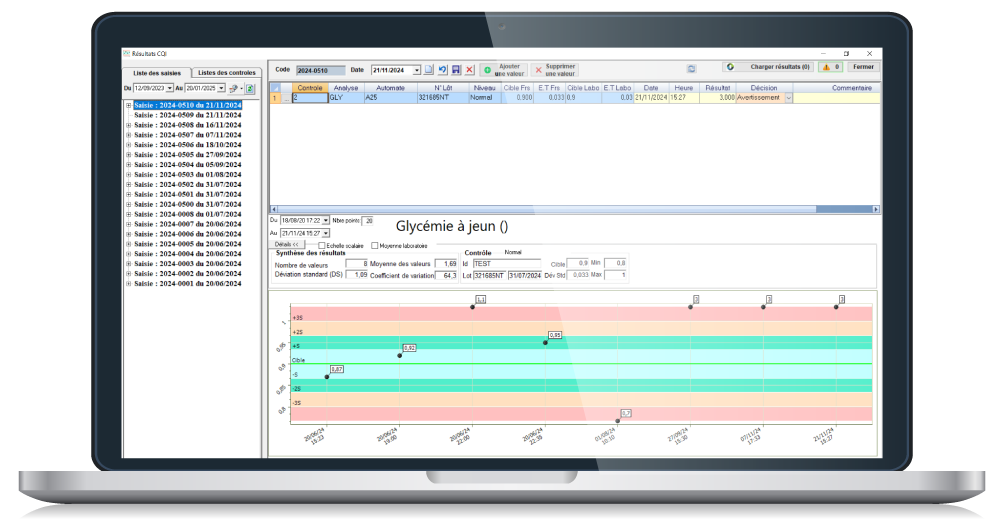Click the red X delete icon
The image size is (1004, 532).
point(469,70)
